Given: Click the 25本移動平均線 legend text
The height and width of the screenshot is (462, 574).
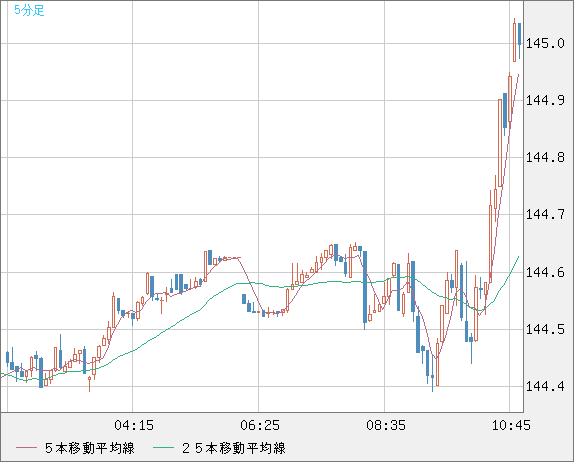Looking at the screenshot, I should coord(234,448).
